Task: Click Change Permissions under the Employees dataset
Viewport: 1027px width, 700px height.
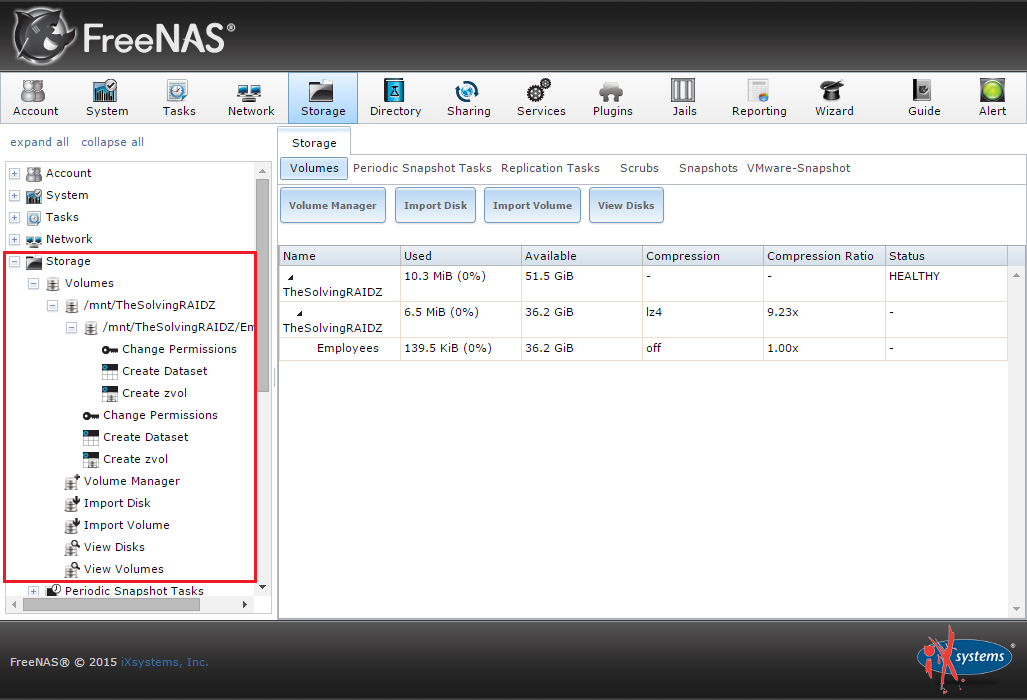Action: coord(179,350)
